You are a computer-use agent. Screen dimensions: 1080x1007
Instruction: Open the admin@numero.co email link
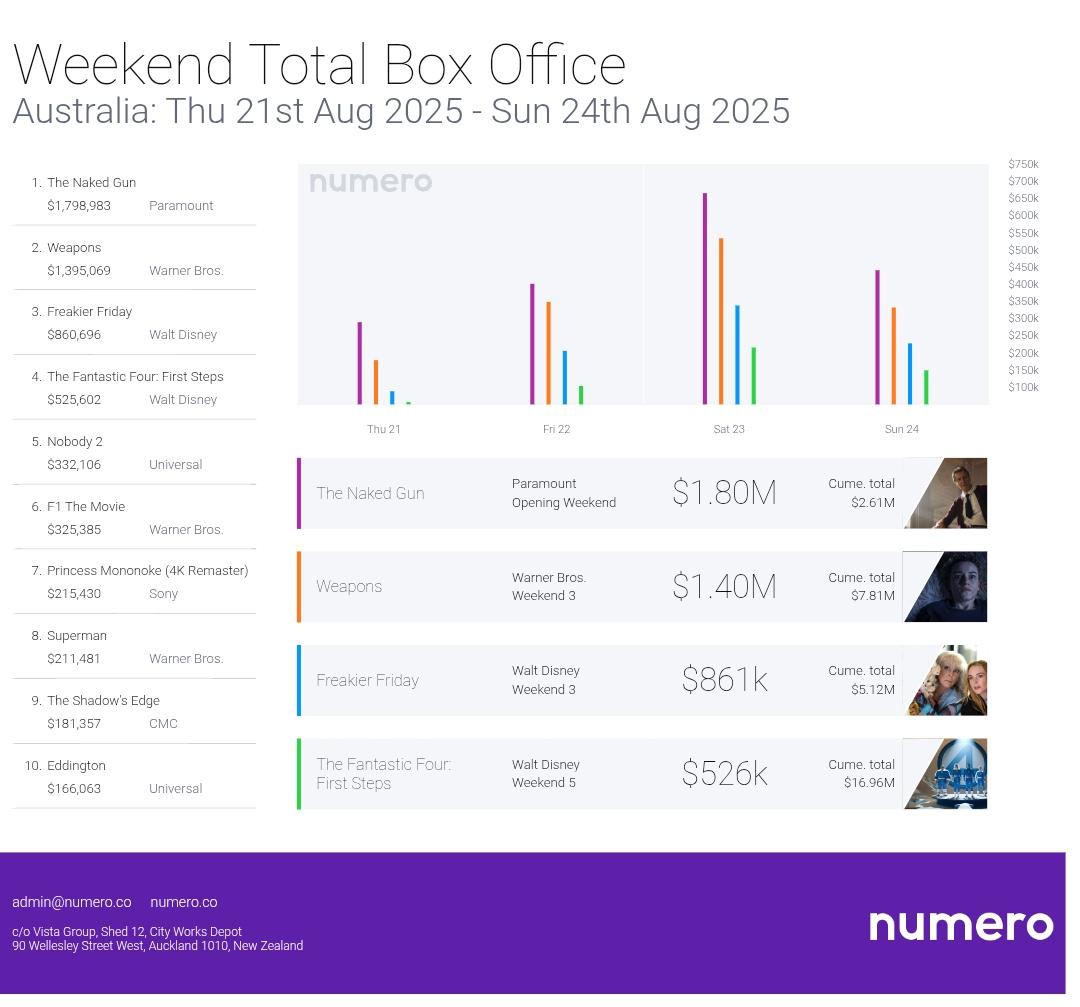click(x=72, y=902)
